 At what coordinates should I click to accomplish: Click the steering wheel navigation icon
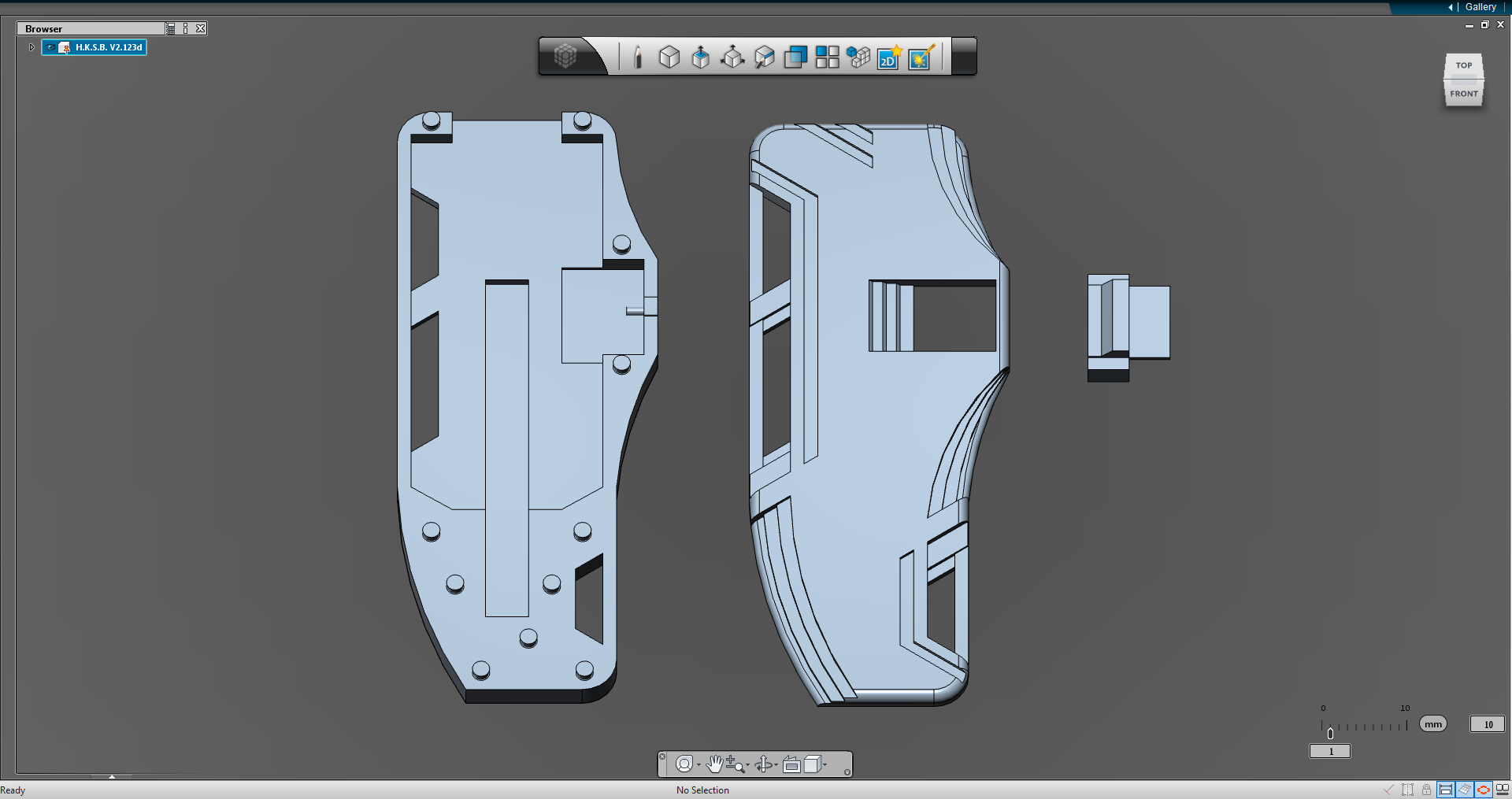pyautogui.click(x=684, y=764)
